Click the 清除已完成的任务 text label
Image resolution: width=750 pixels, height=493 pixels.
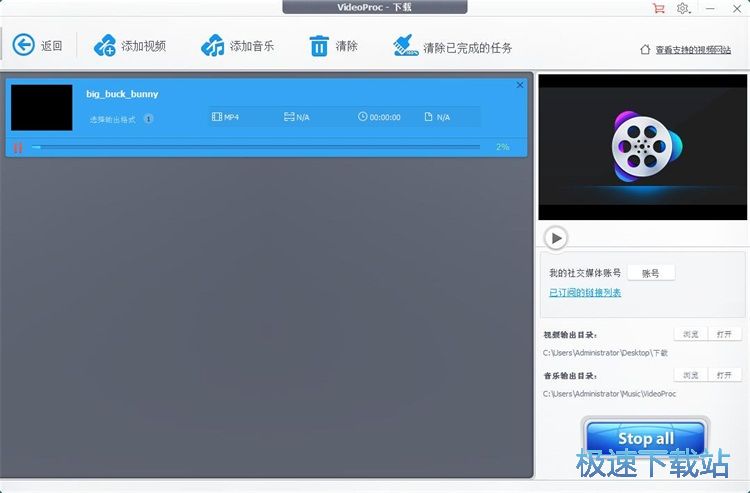(x=468, y=47)
